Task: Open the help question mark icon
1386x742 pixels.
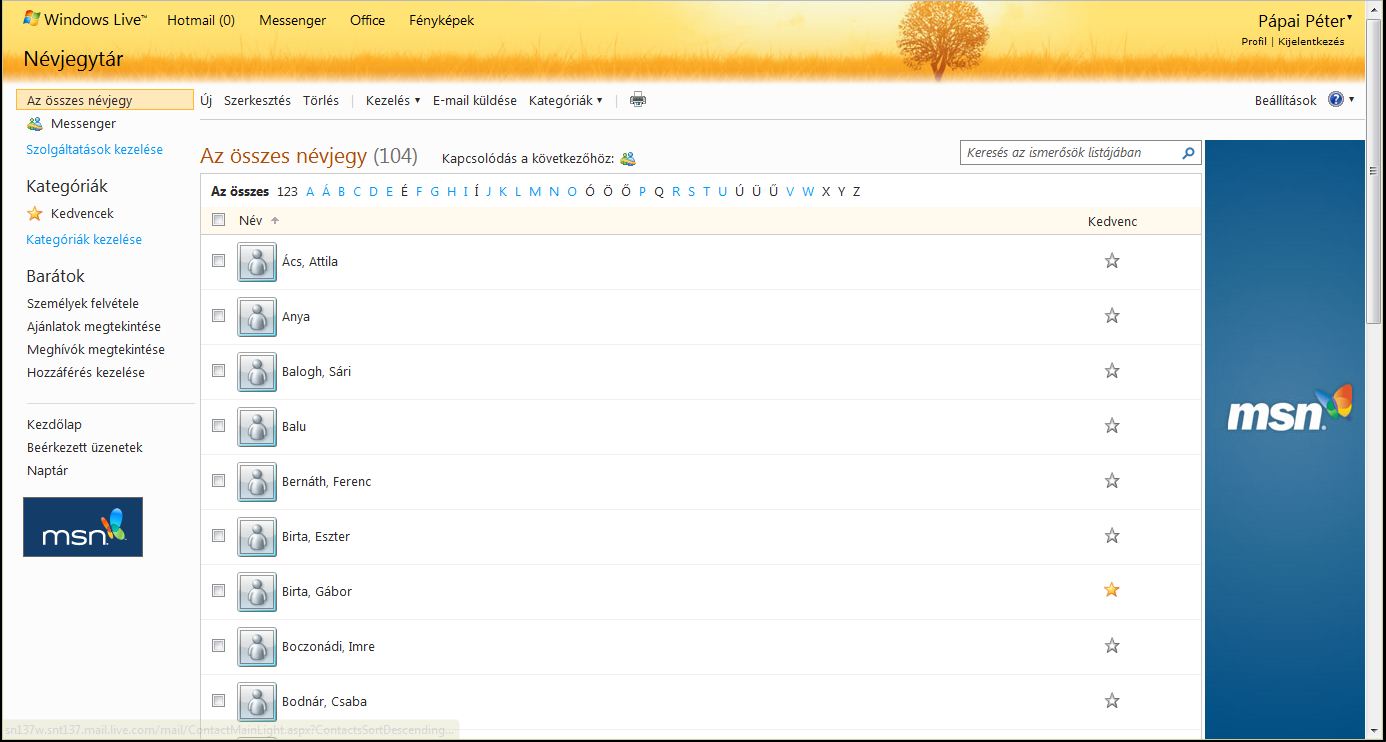Action: point(1336,99)
